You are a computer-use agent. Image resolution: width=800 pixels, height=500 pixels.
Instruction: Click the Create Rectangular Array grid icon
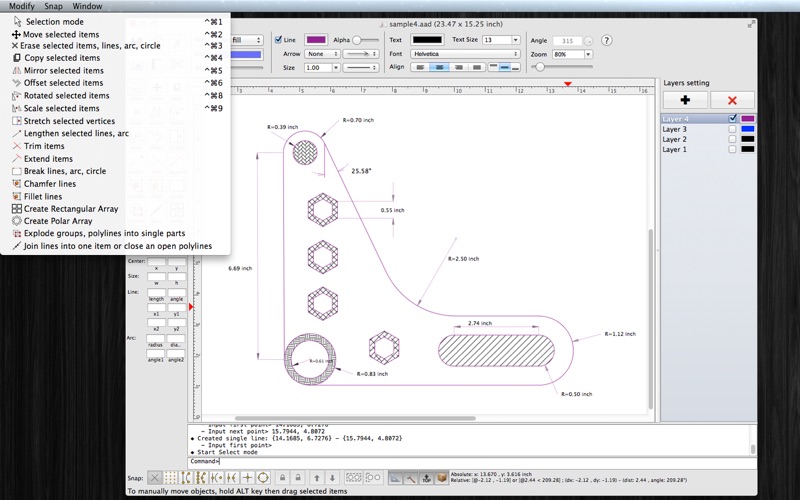pyautogui.click(x=17, y=209)
